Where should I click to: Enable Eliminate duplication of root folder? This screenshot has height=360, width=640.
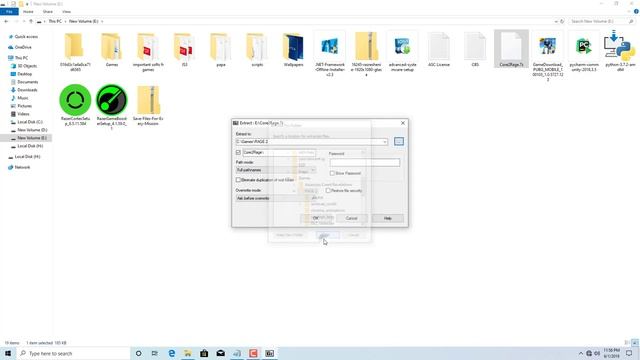click(238, 180)
